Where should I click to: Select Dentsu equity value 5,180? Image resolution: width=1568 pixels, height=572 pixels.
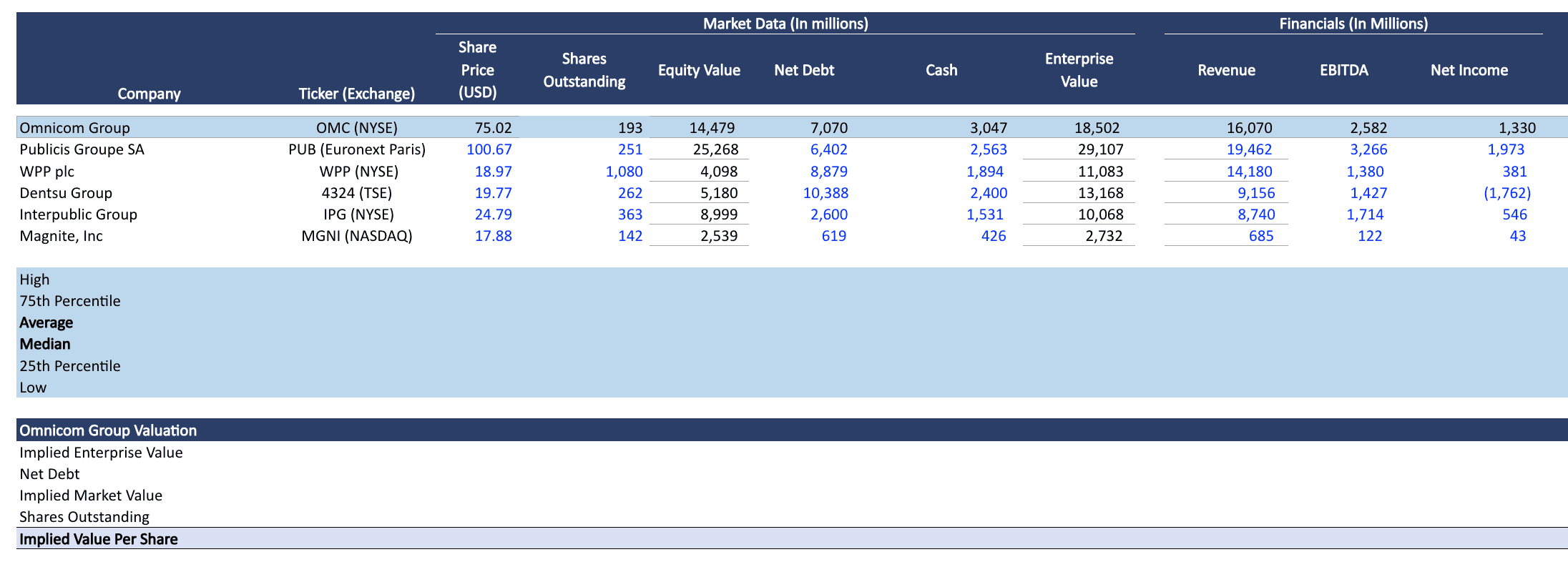tap(719, 193)
